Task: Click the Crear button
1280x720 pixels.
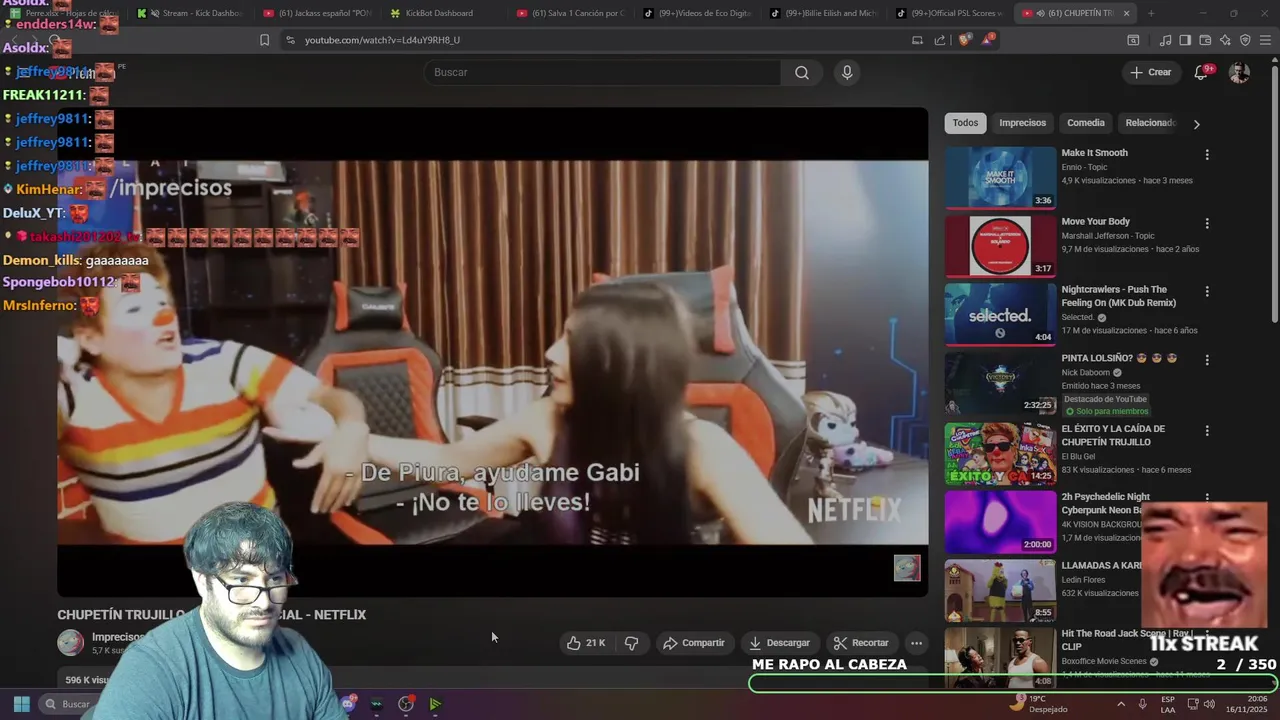Action: 1150,72
